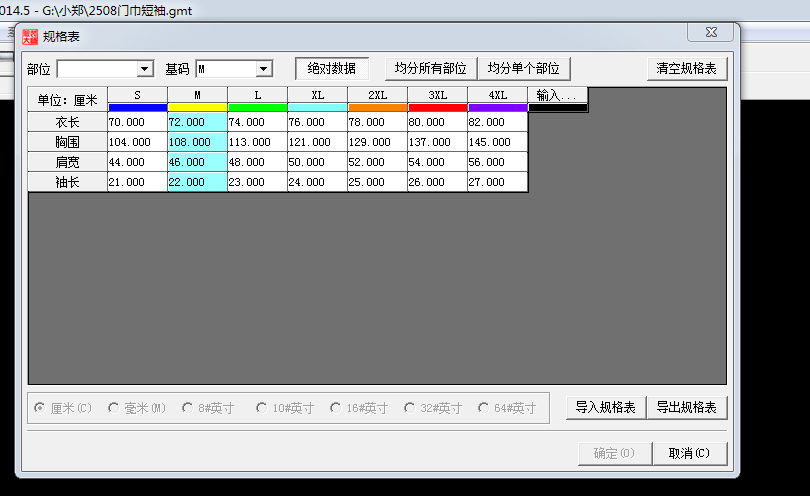Choose the 毫米(M) unit radio button

click(113, 408)
